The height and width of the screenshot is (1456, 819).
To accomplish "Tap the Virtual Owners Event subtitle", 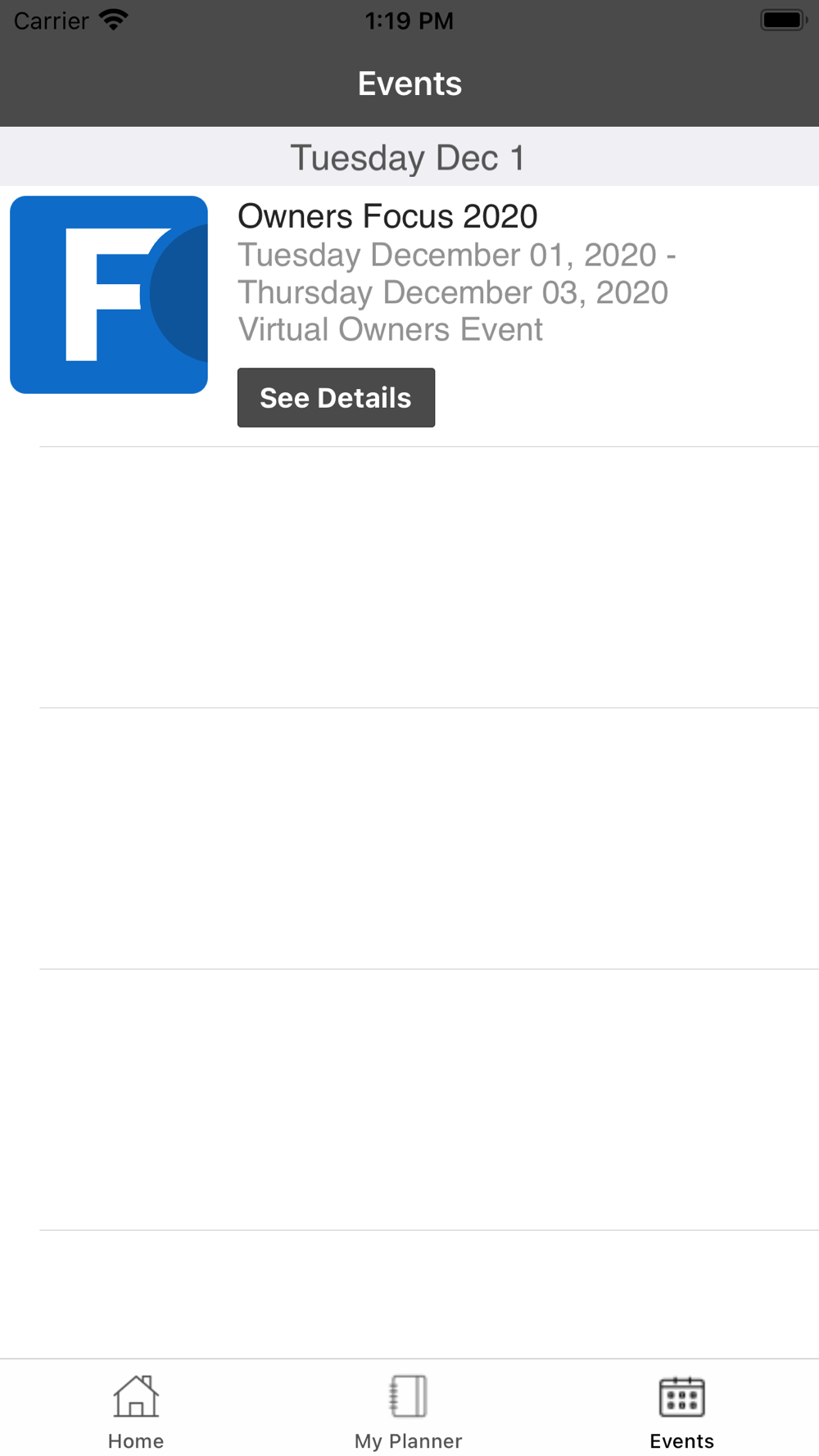I will point(391,329).
